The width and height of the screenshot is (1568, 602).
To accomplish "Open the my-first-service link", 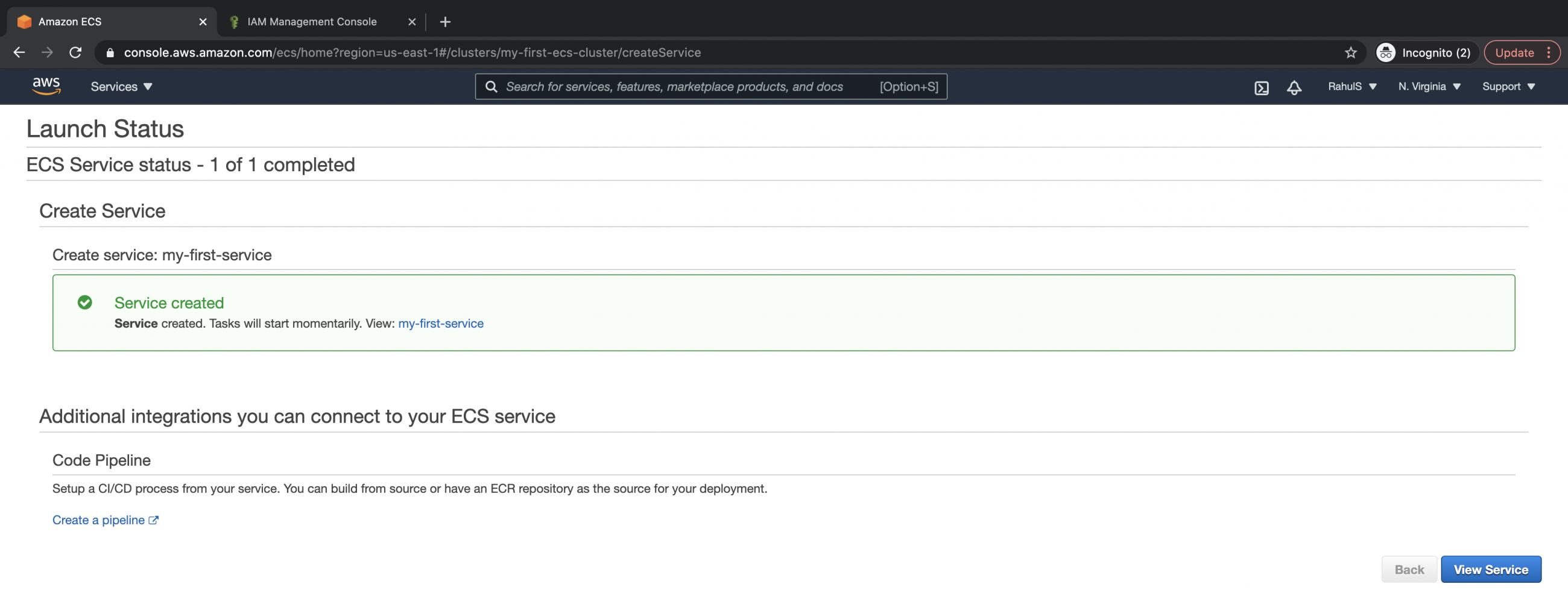I will 441,323.
